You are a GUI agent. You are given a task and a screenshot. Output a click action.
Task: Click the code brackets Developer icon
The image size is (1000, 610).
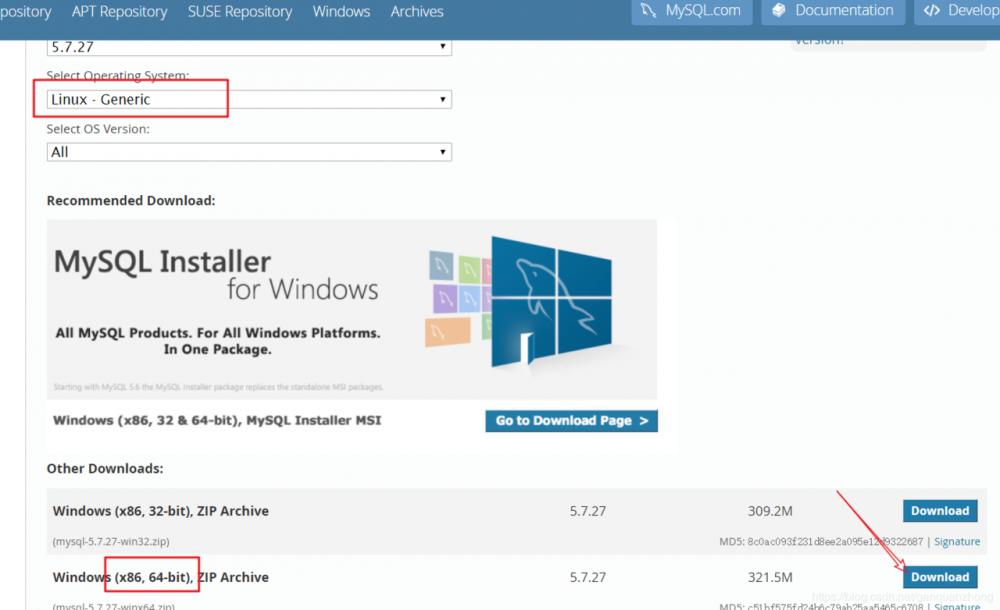(932, 10)
